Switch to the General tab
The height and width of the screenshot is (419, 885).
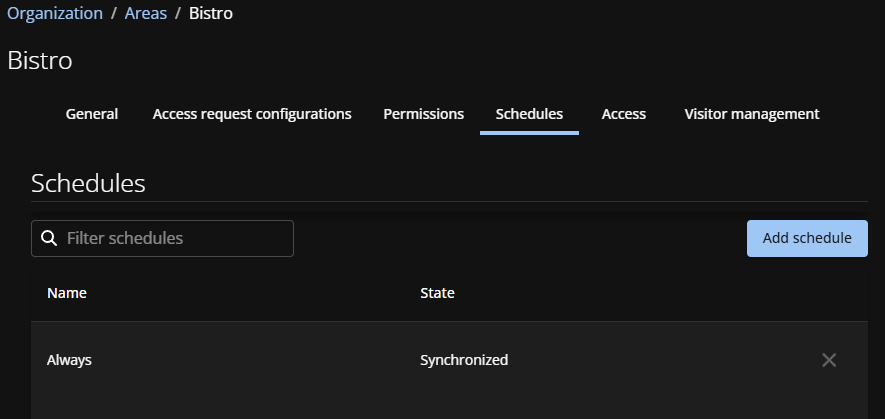click(92, 114)
